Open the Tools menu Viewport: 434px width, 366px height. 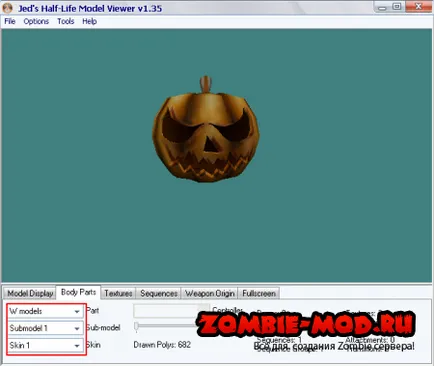[66, 21]
